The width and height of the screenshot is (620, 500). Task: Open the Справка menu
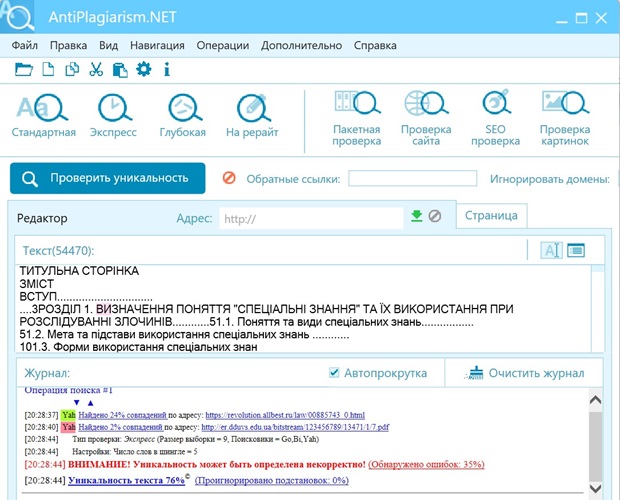tap(375, 45)
